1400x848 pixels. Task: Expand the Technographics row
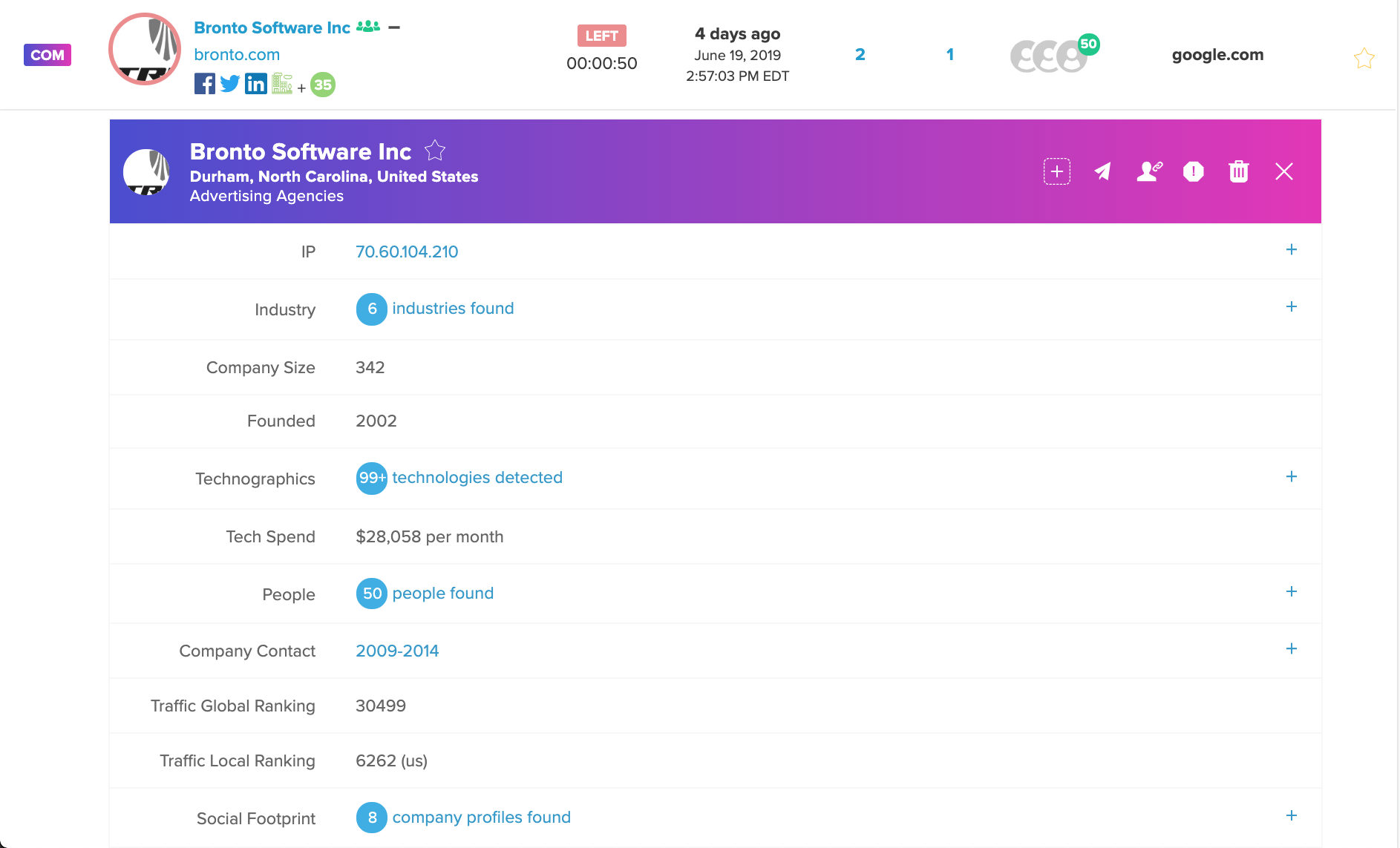[1292, 476]
